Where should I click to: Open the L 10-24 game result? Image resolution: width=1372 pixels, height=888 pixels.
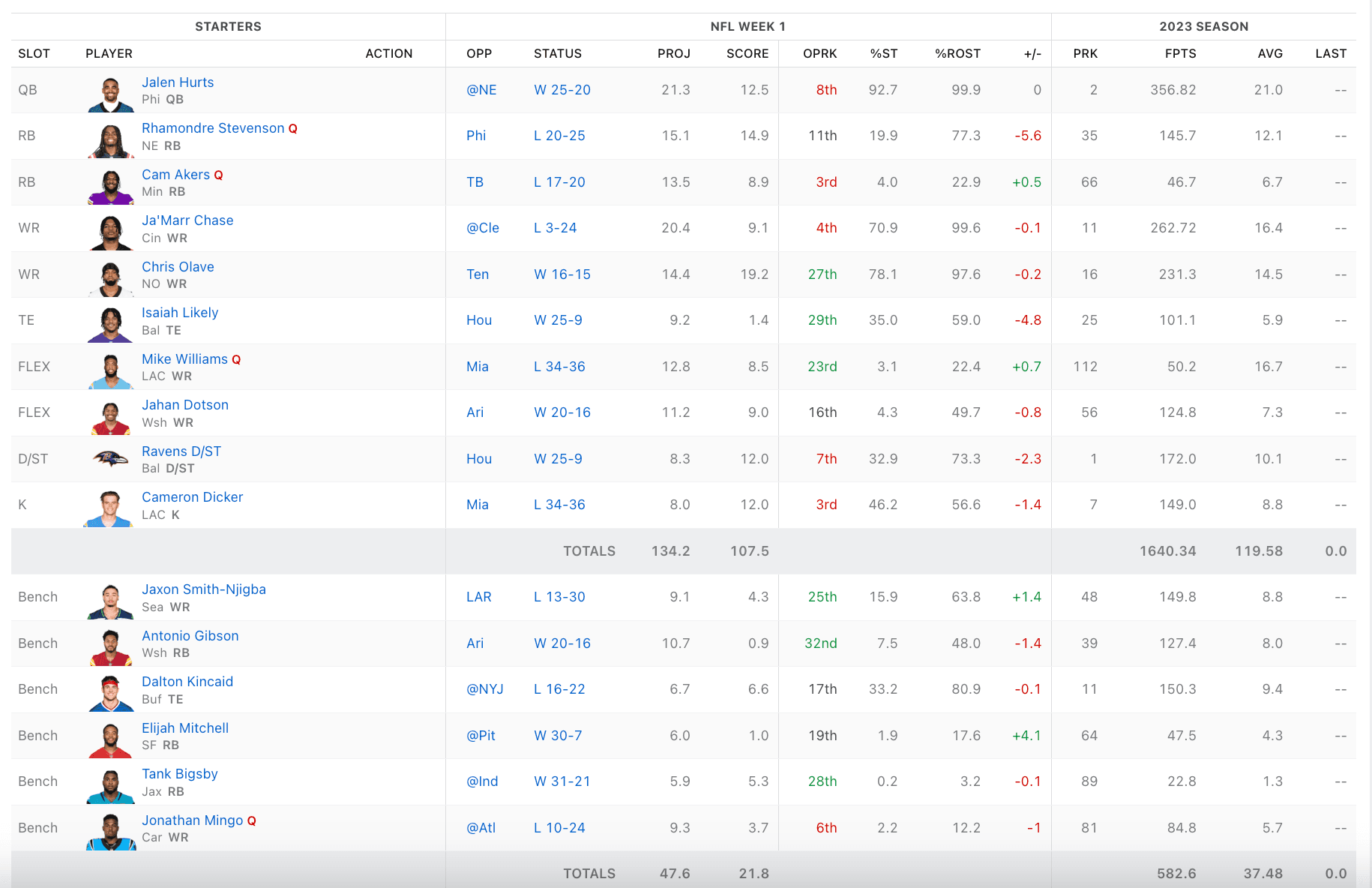(x=559, y=828)
